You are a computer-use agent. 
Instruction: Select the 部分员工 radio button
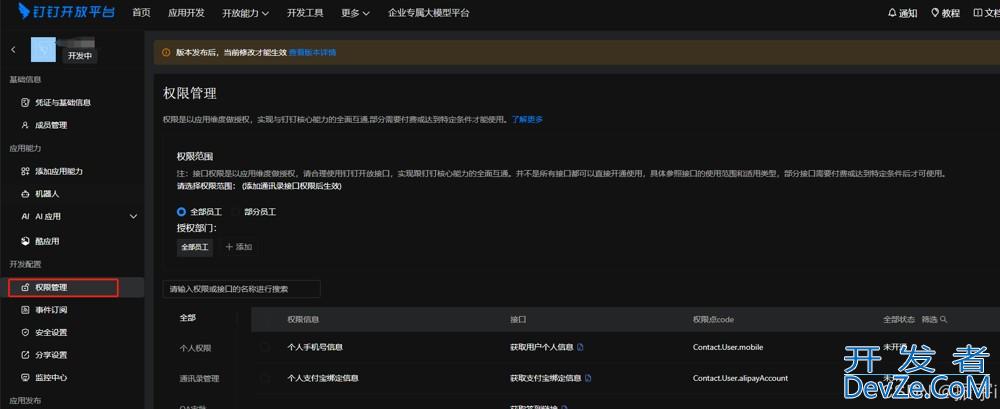pyautogui.click(x=235, y=211)
